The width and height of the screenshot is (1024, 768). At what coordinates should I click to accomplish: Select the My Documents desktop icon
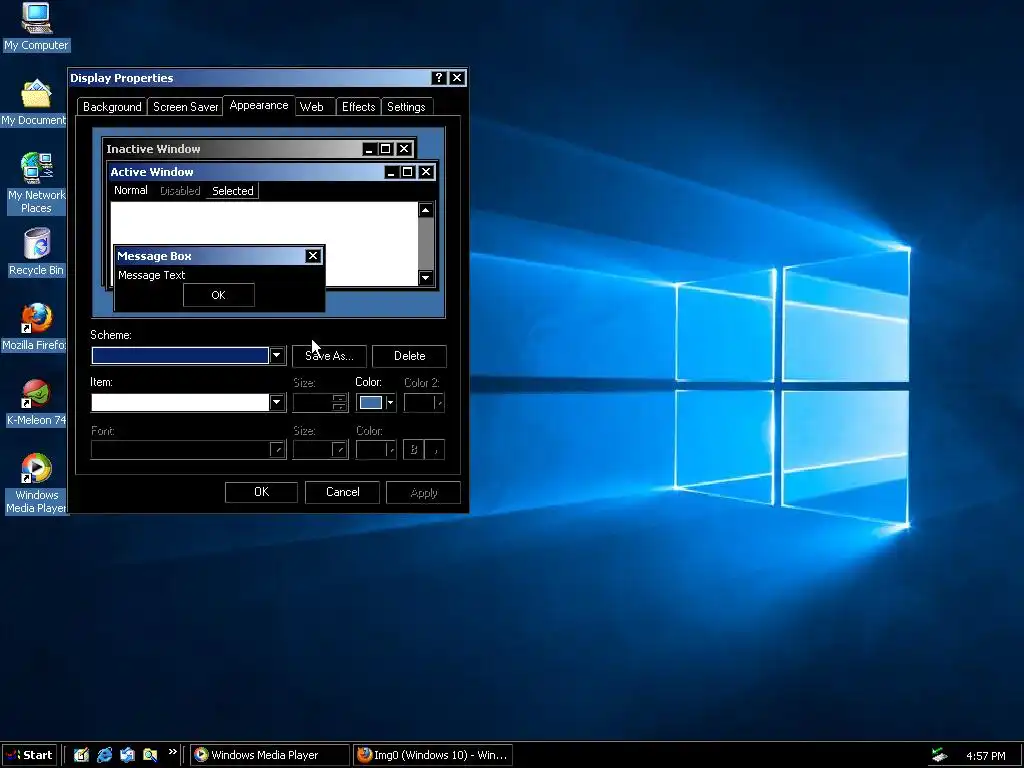pyautogui.click(x=34, y=103)
